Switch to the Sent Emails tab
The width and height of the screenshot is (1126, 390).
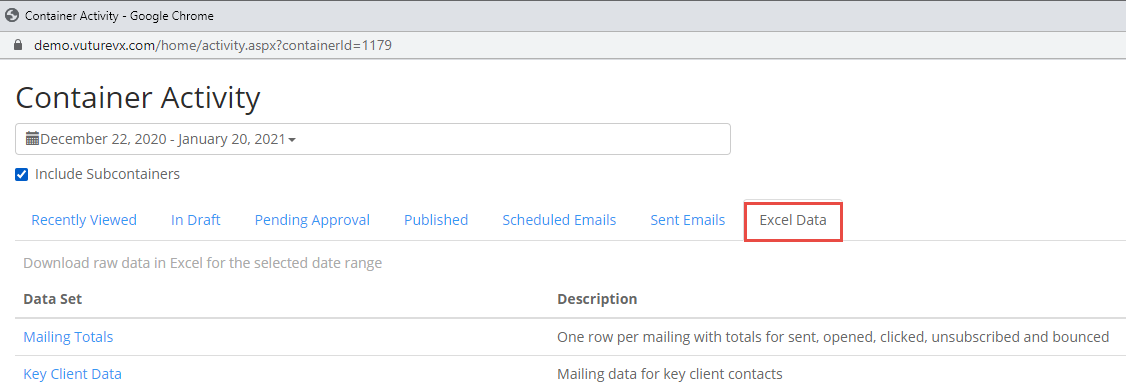click(687, 220)
